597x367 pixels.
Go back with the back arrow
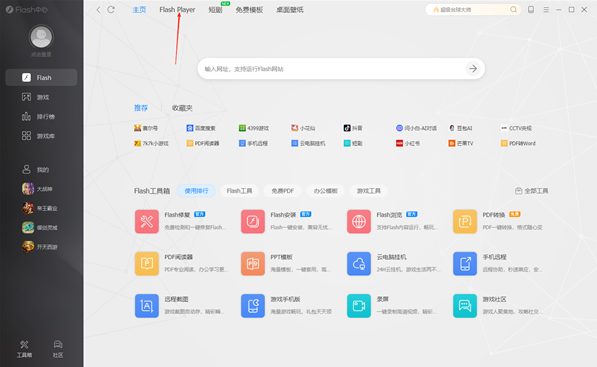pos(98,10)
